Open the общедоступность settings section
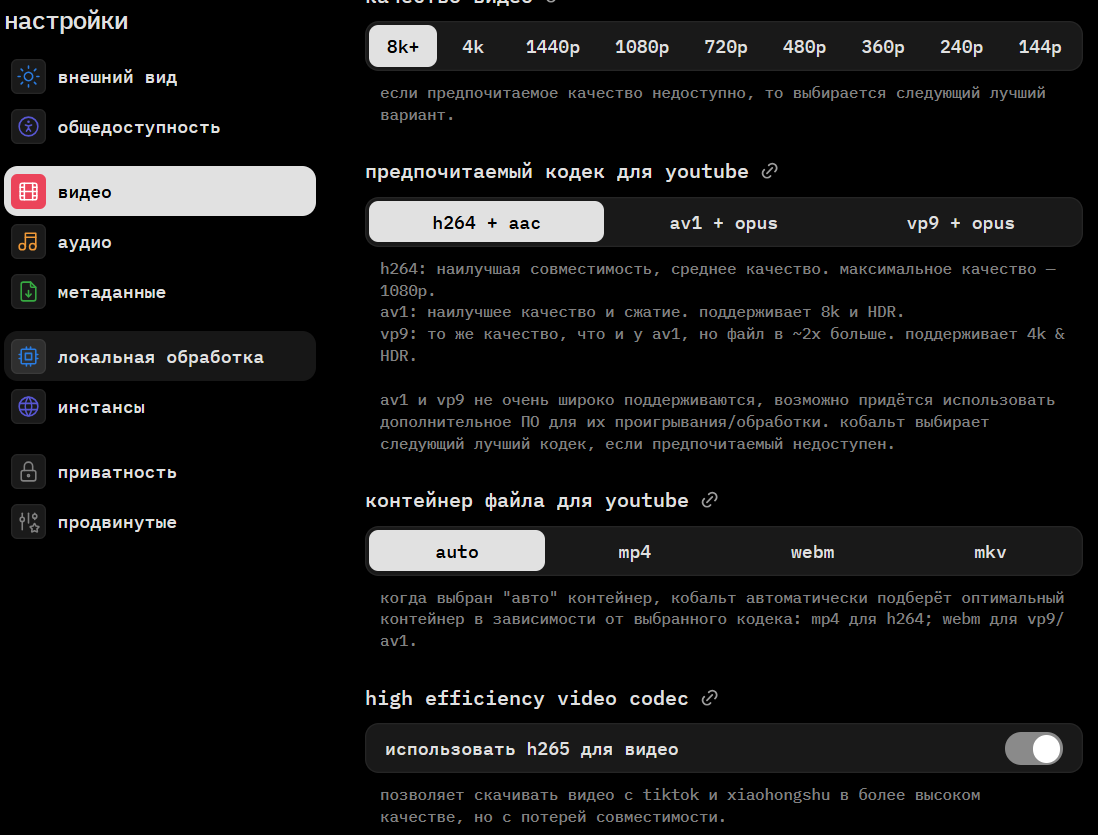This screenshot has height=835, width=1098. click(x=160, y=127)
